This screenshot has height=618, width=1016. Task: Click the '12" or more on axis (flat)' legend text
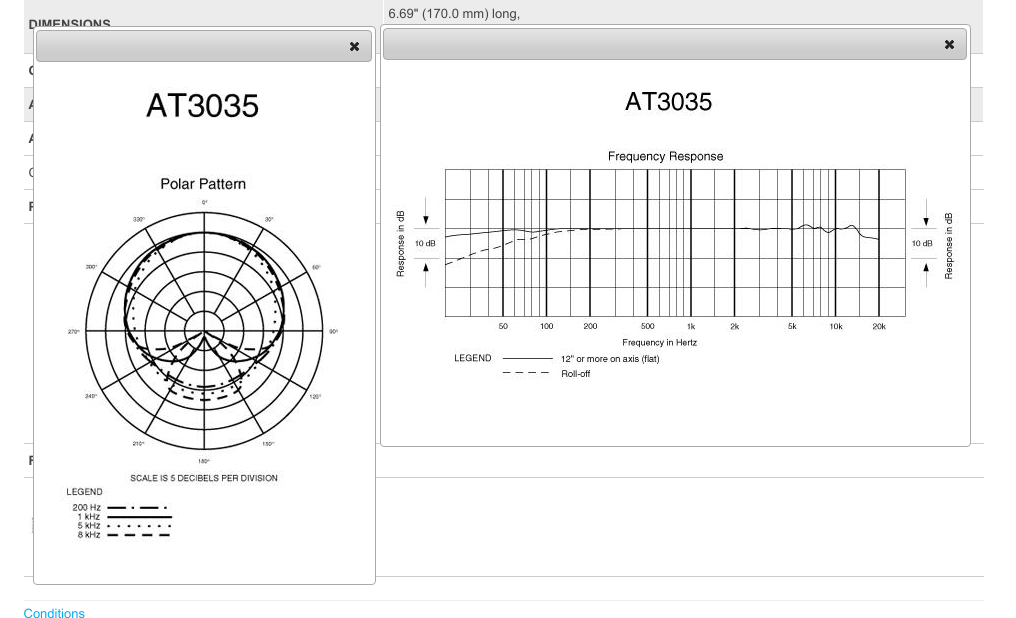coord(610,359)
